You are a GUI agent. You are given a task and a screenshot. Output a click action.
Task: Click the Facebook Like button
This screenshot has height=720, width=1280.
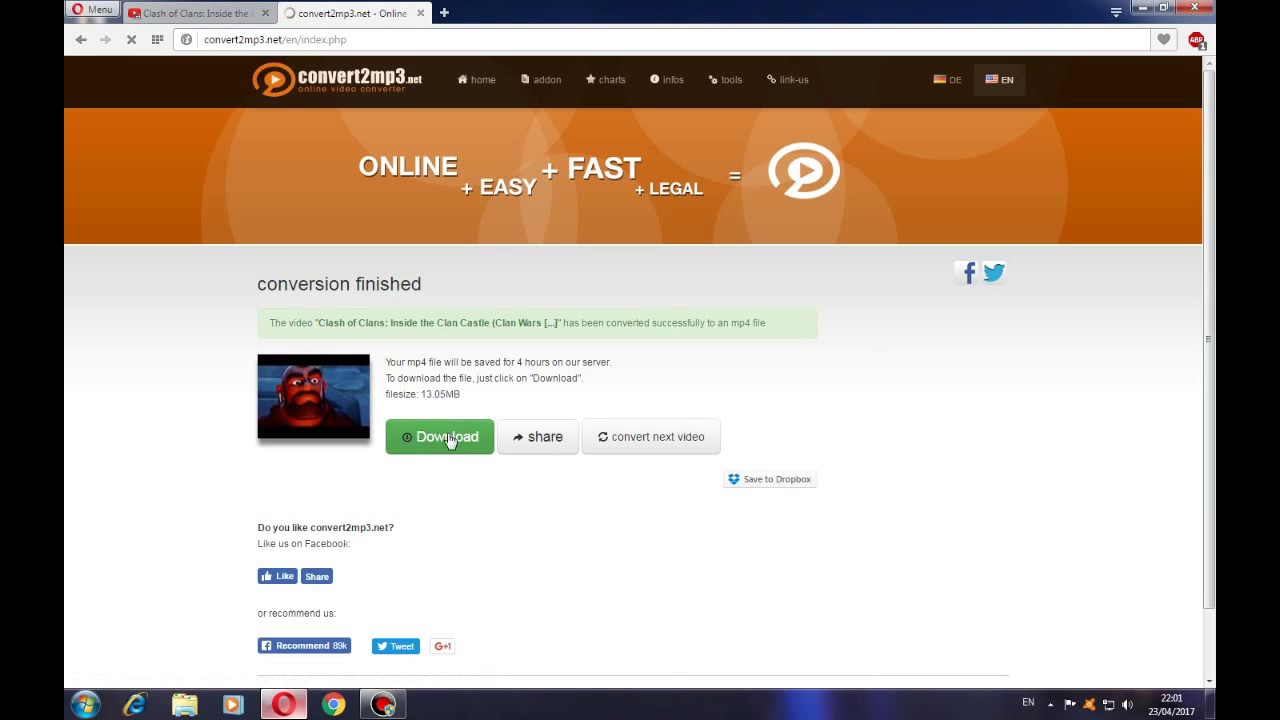click(x=277, y=576)
